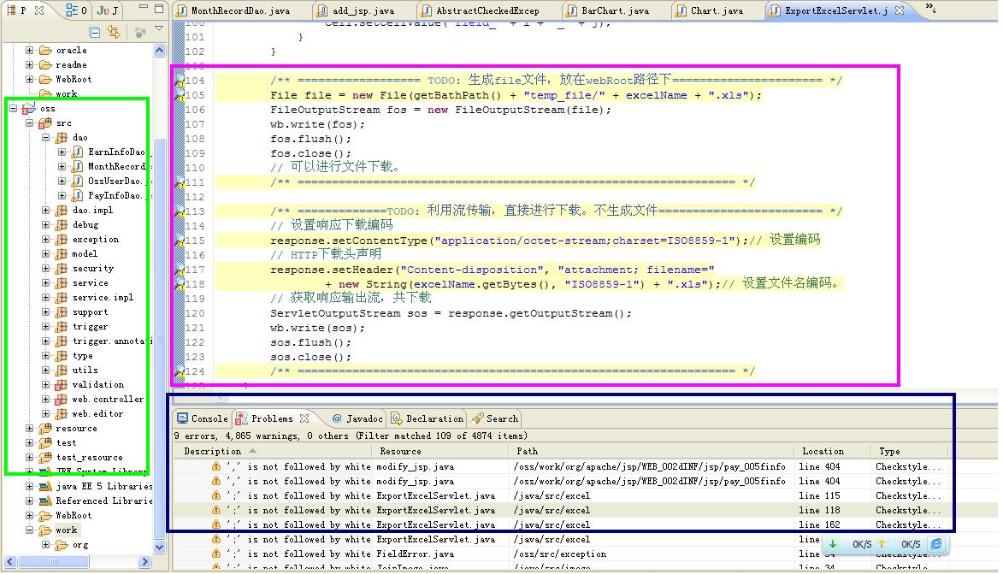This screenshot has height=574, width=1004.
Task: Select the EarnInfoDao file icon
Action: (77, 152)
